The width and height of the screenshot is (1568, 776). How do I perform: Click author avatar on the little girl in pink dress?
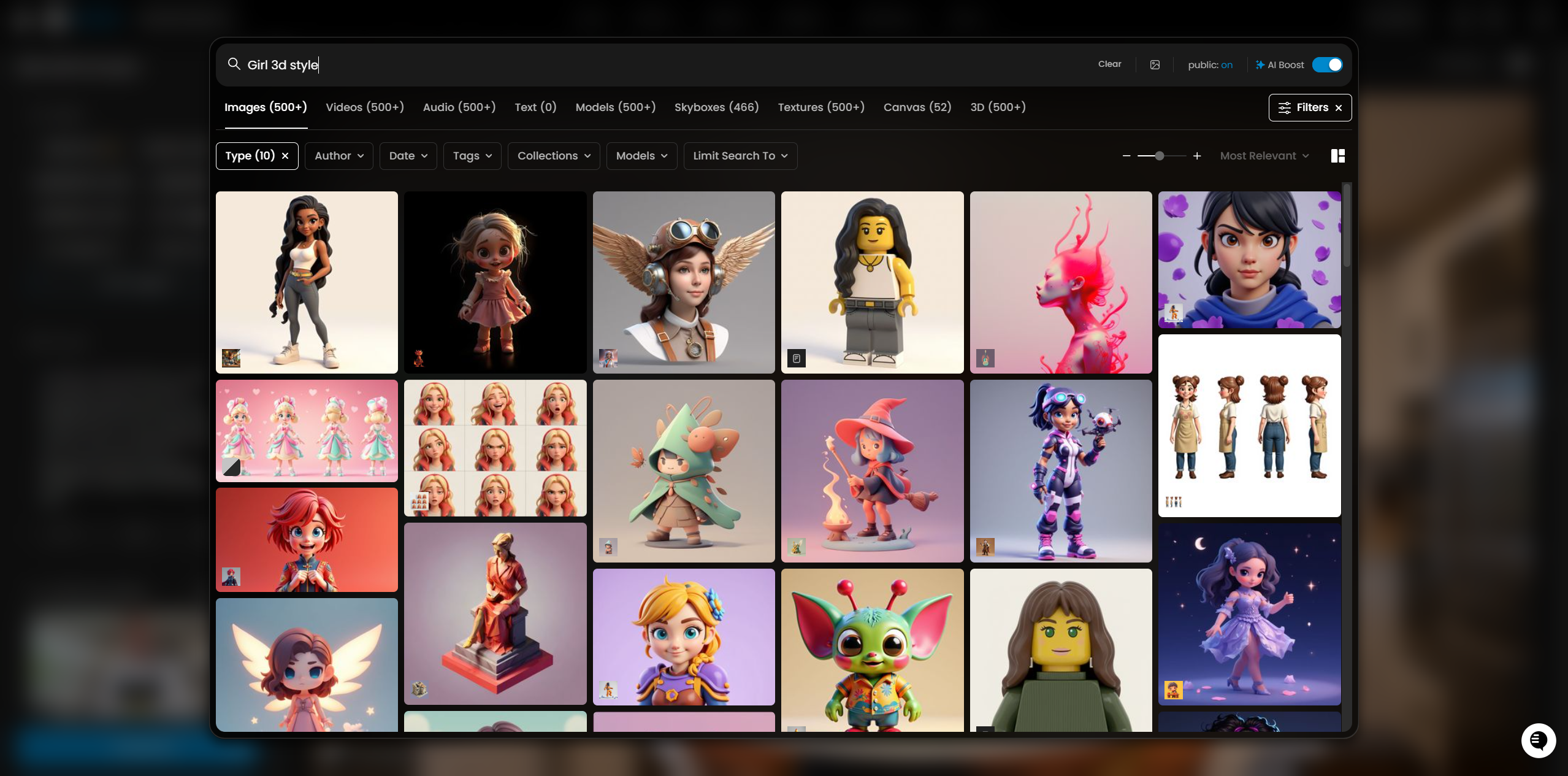point(419,358)
